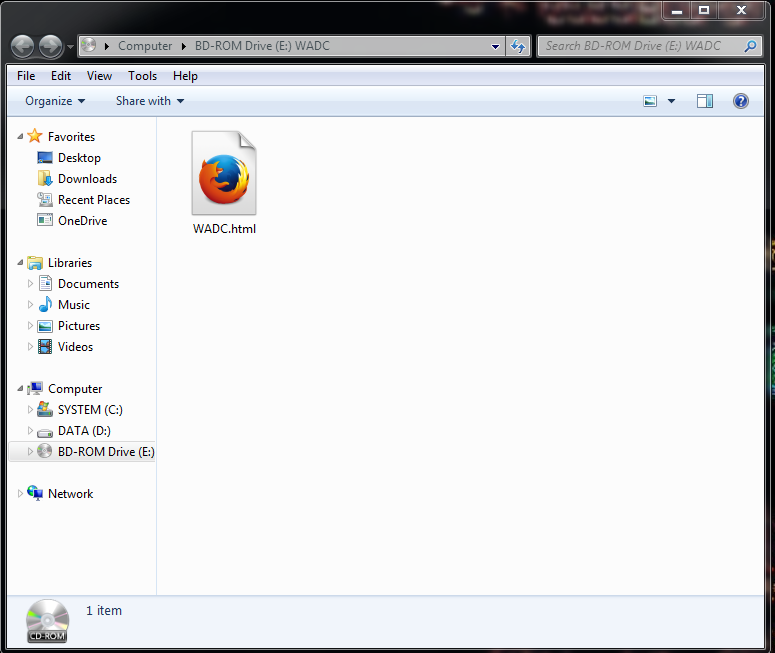The image size is (775, 653).
Task: Toggle the preview pane button
Action: [705, 101]
